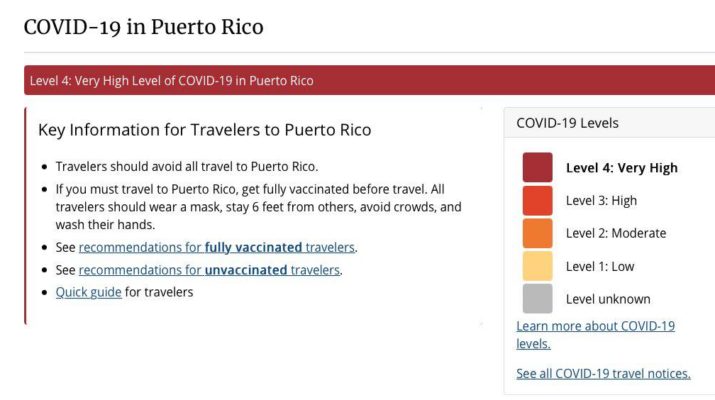Click the COVID-19 Levels panel header
Viewport: 715px width, 400px height.
pyautogui.click(x=609, y=123)
